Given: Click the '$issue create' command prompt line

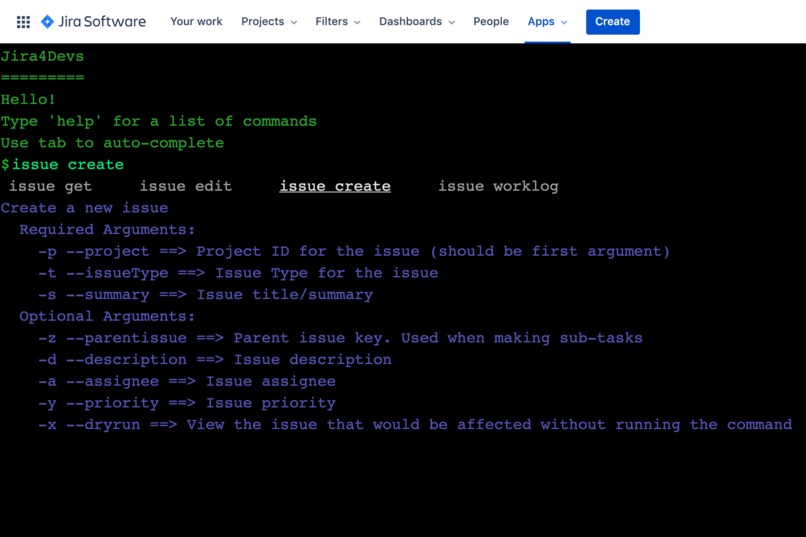Looking at the screenshot, I should click(62, 164).
